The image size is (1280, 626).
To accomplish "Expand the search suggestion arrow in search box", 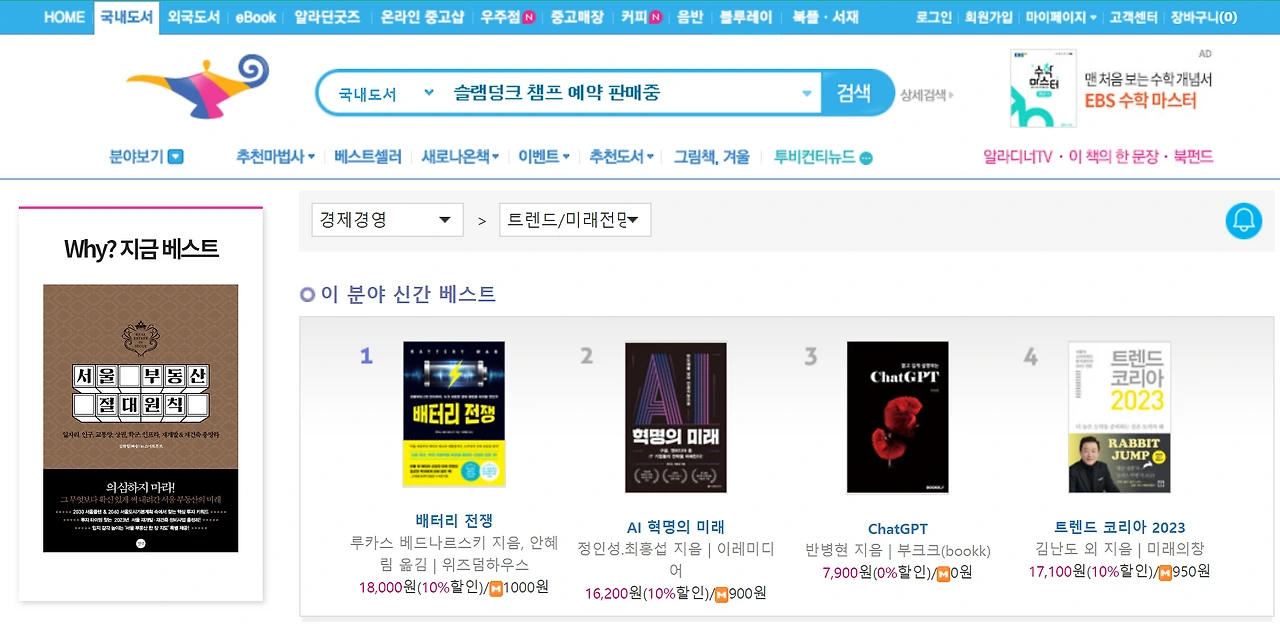I will [x=807, y=94].
